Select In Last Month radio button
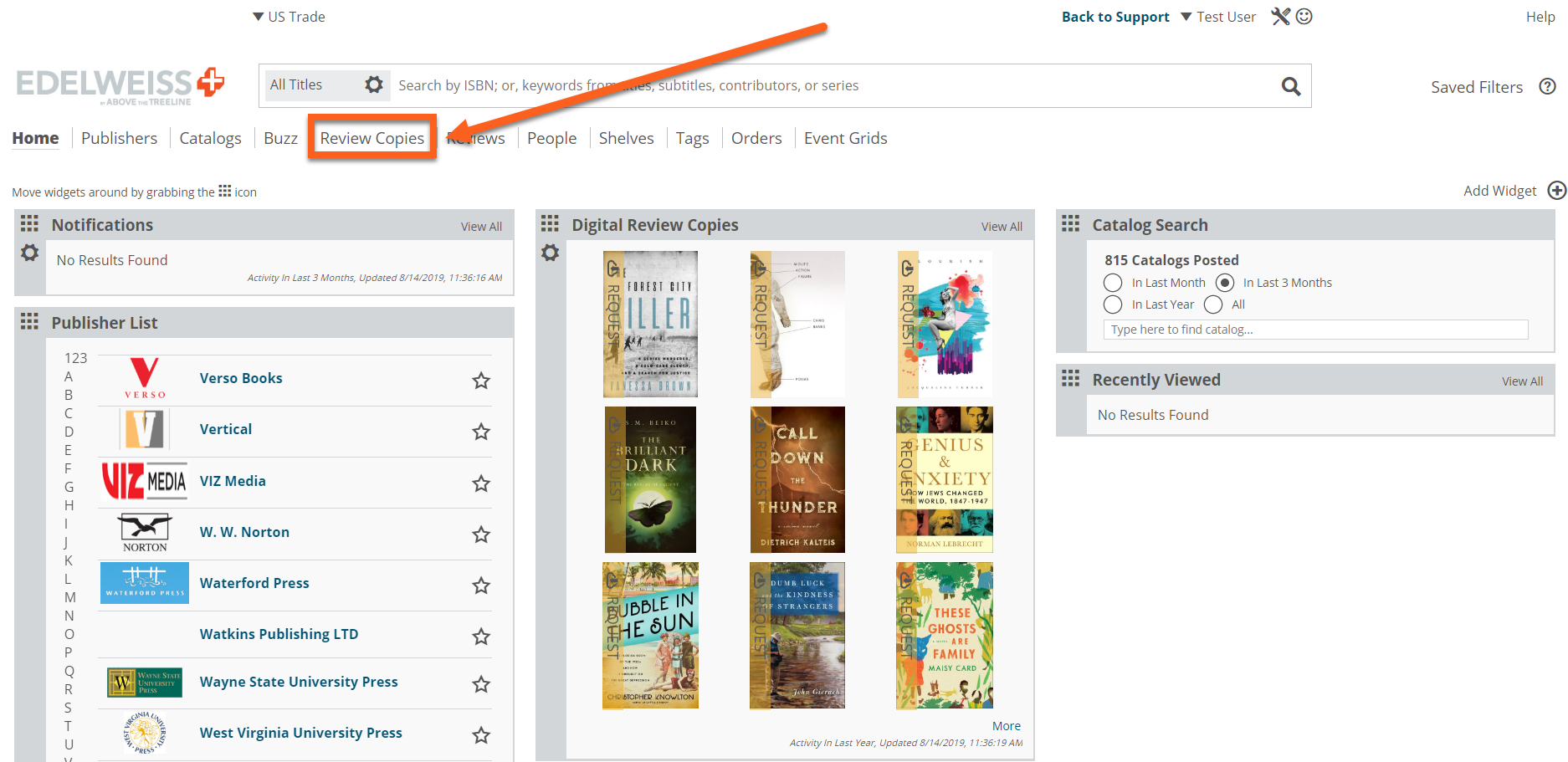 (1113, 283)
